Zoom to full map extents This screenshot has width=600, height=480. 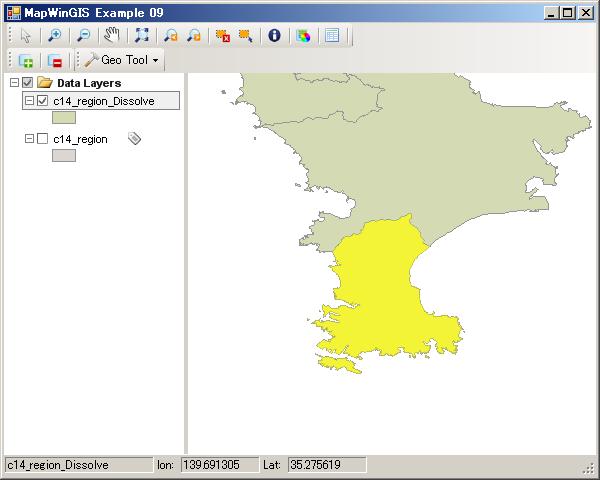[x=141, y=35]
